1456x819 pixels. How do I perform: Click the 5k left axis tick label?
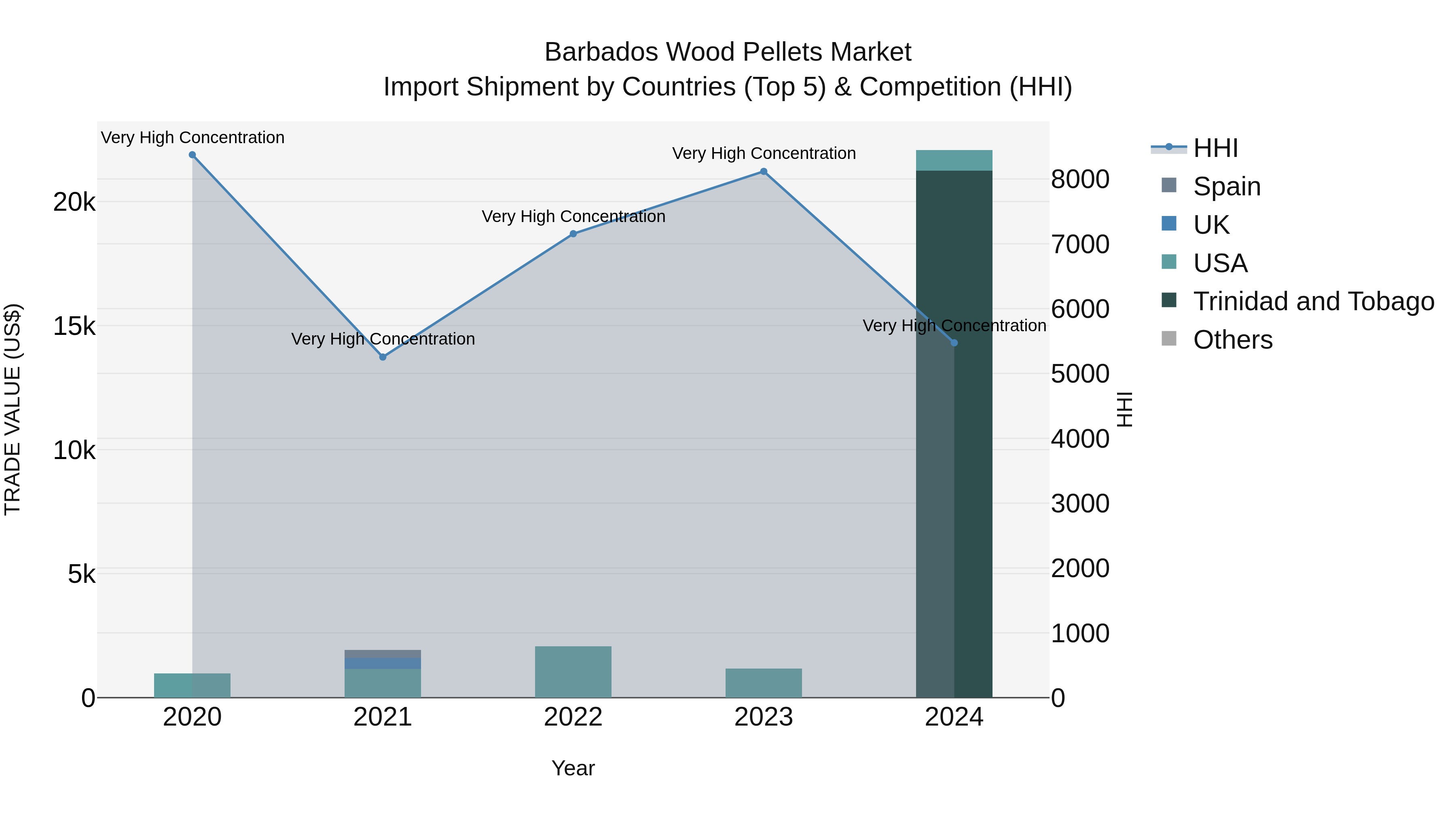82,574
